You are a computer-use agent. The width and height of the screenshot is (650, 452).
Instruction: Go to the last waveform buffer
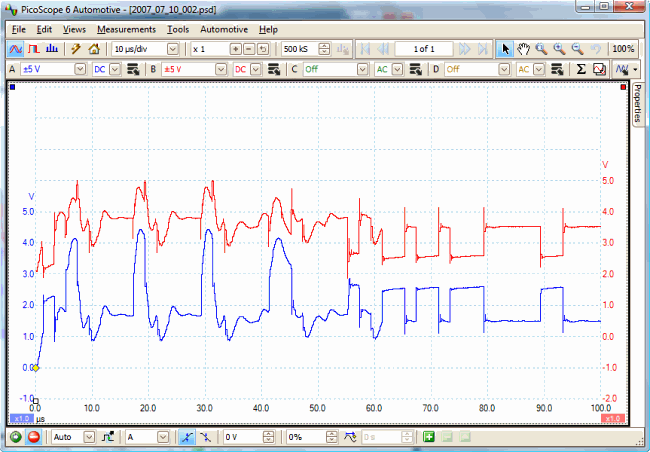click(x=483, y=49)
